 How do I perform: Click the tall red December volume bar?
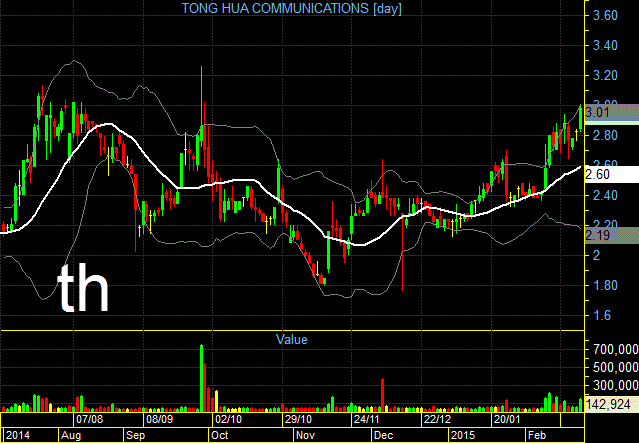(x=382, y=395)
